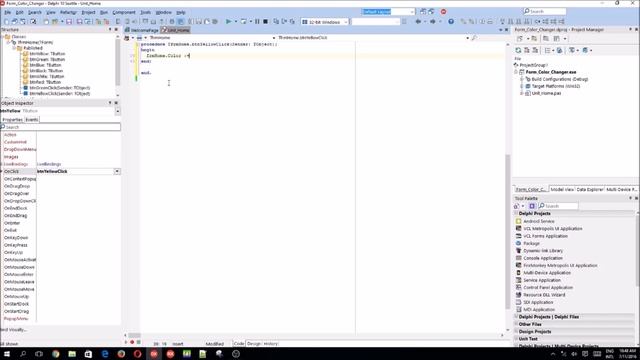Click the Save file toolbar icon

69,22
